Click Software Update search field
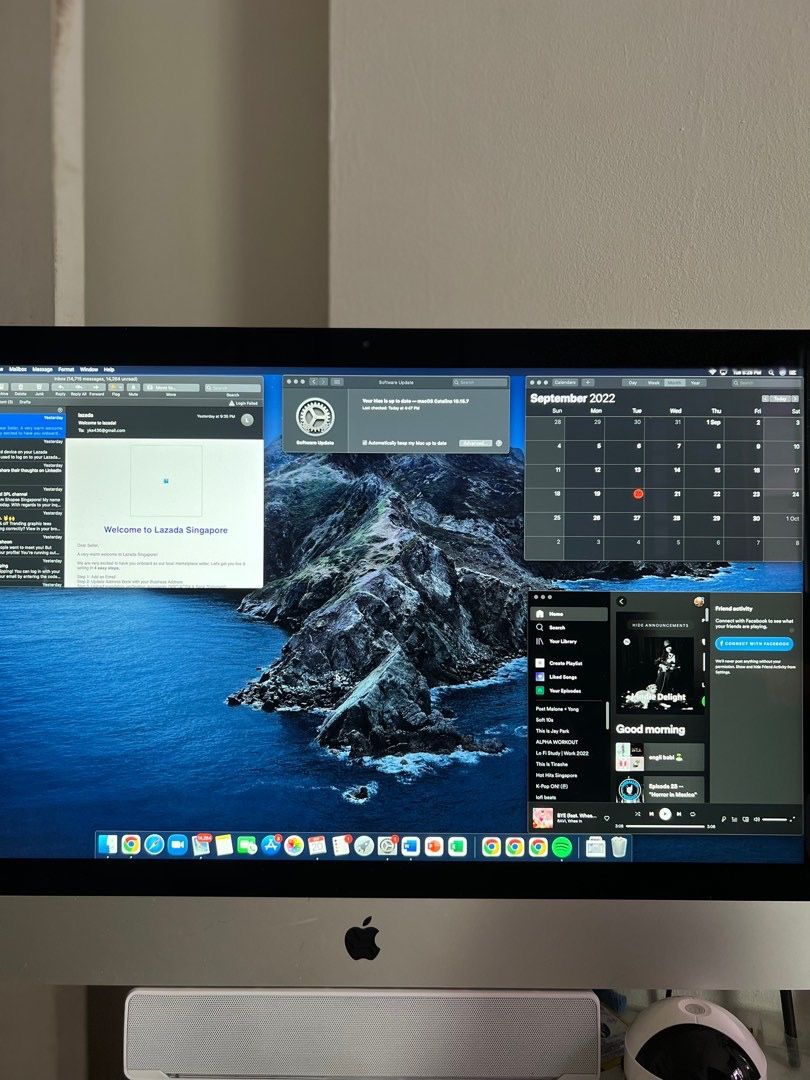The image size is (810, 1080). (x=480, y=382)
